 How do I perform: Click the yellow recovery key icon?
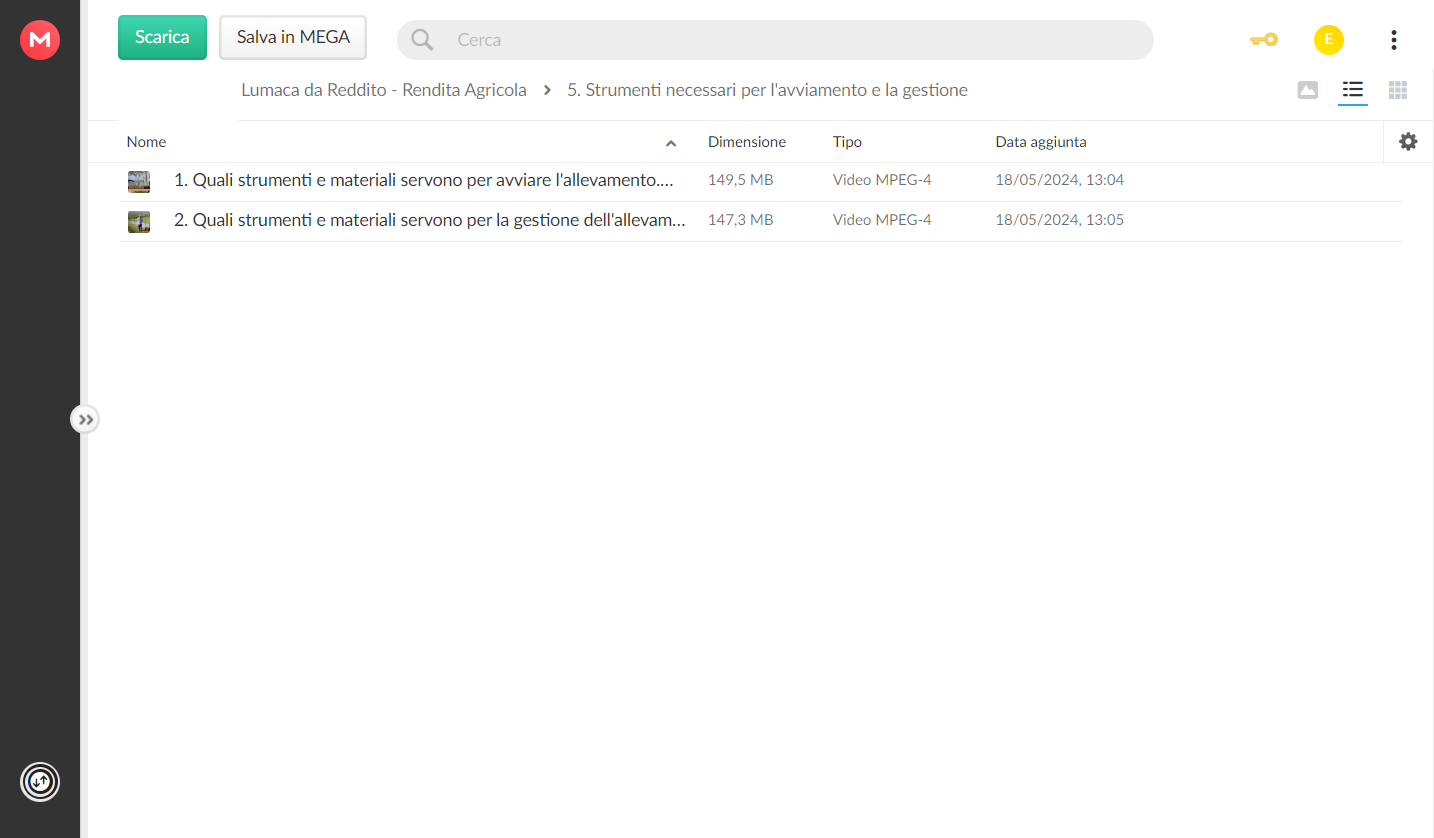(x=1264, y=40)
